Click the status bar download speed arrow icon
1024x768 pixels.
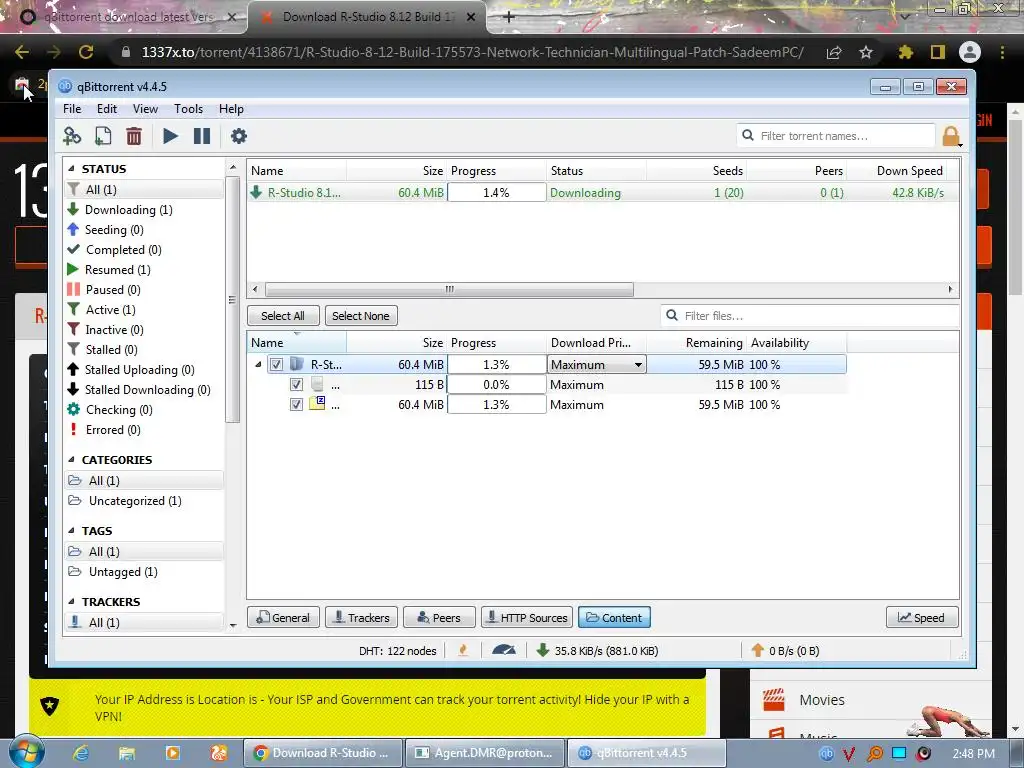542,650
